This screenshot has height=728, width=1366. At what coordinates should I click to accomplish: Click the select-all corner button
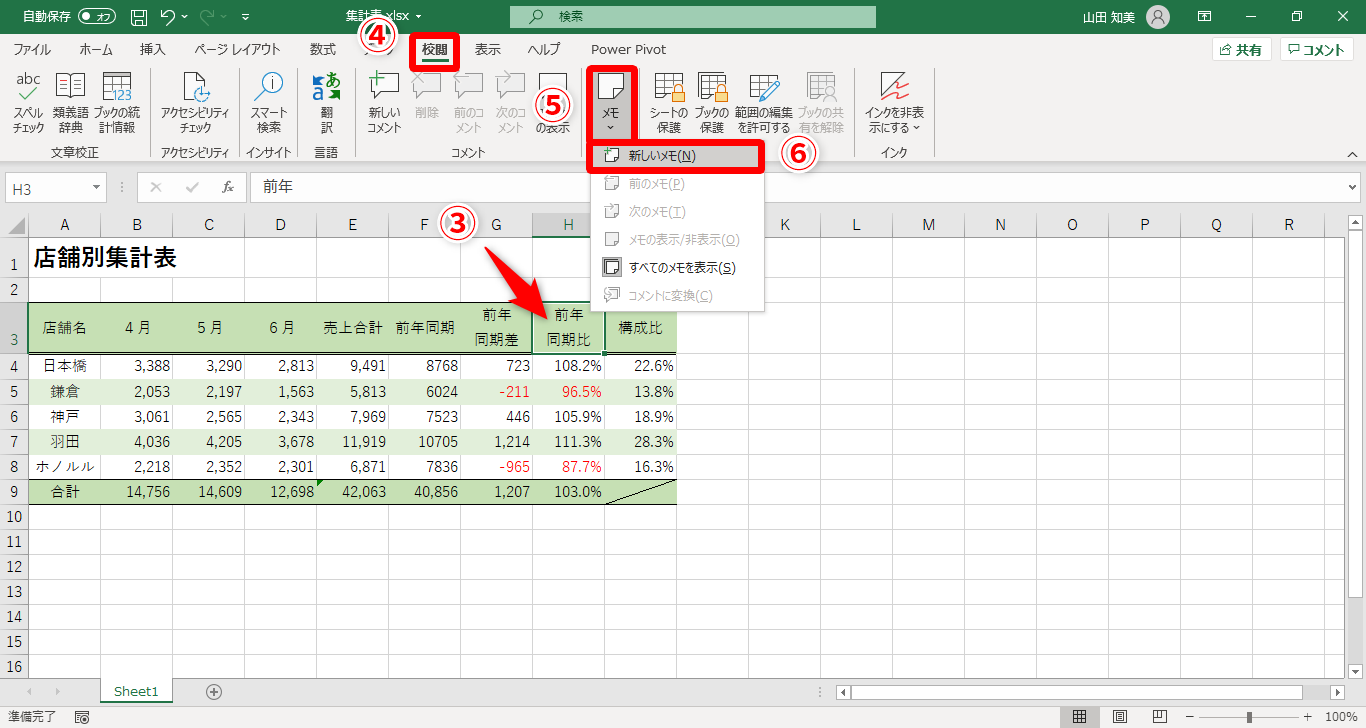coord(14,225)
